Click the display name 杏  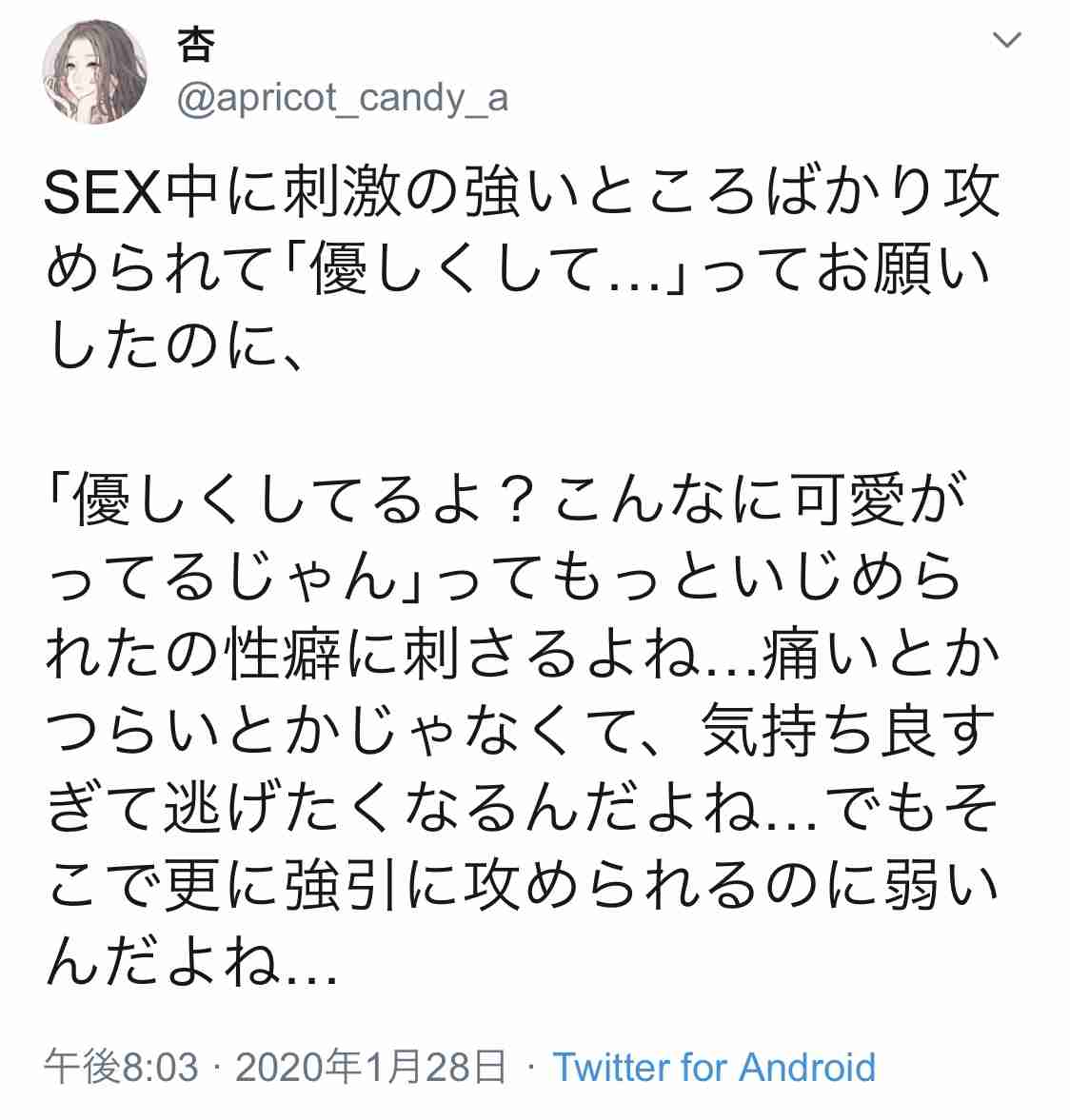195,45
